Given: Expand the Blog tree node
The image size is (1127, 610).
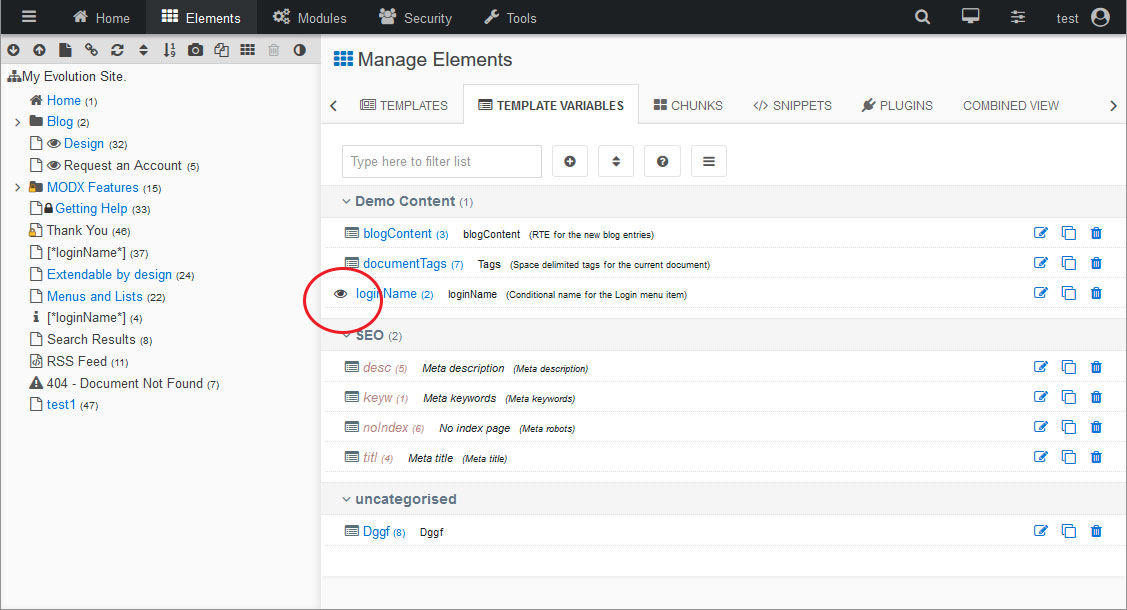Looking at the screenshot, I should tap(17, 121).
